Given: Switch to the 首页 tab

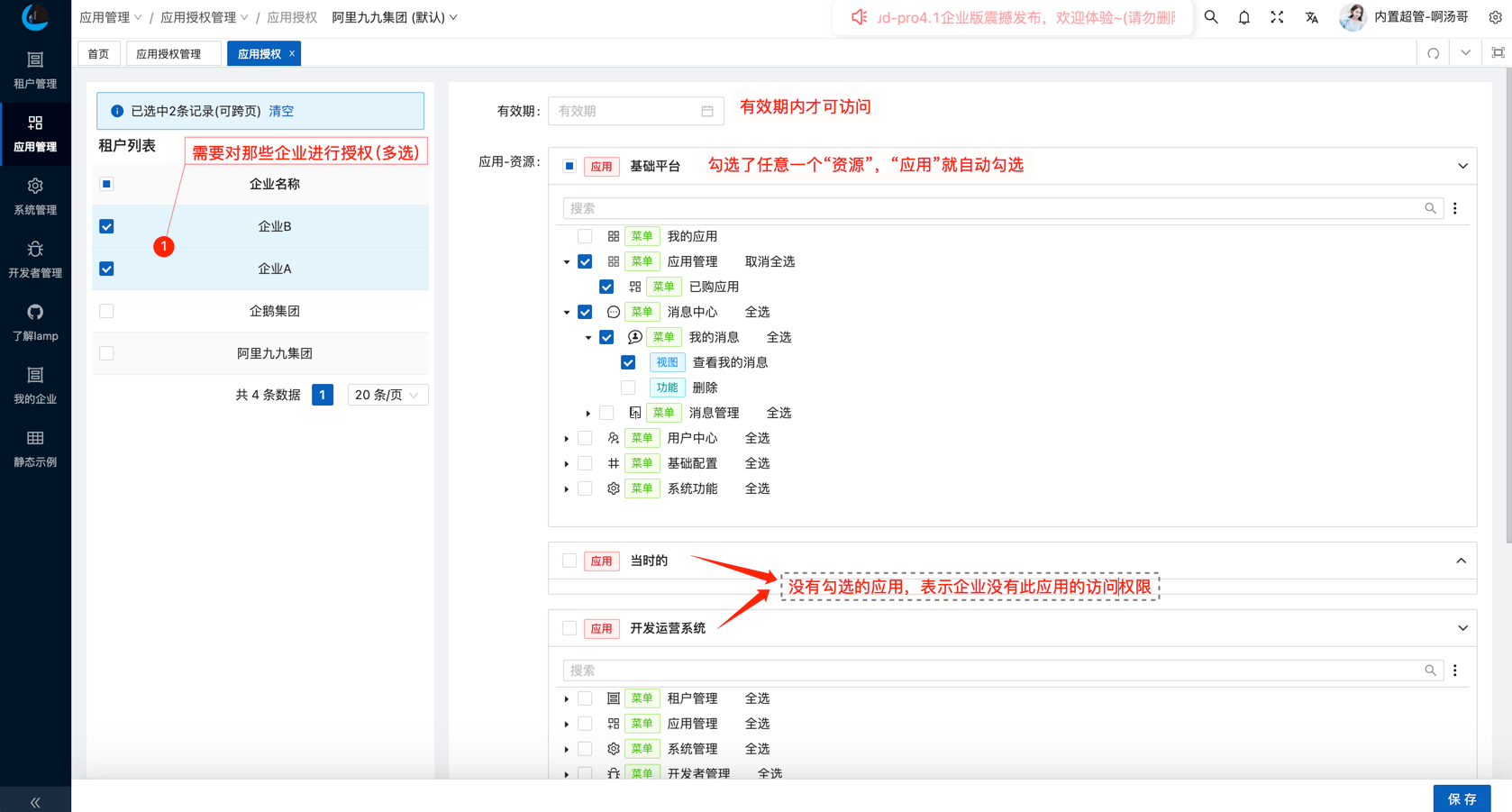Looking at the screenshot, I should 98,54.
